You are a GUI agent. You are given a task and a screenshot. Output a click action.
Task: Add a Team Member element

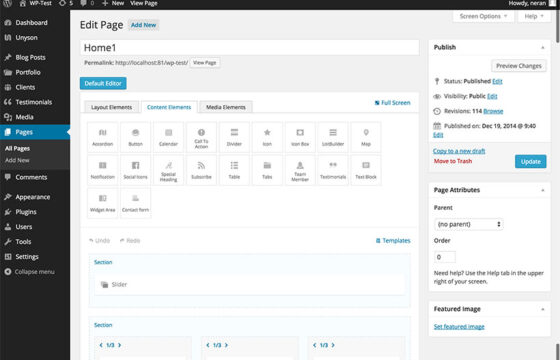point(300,170)
